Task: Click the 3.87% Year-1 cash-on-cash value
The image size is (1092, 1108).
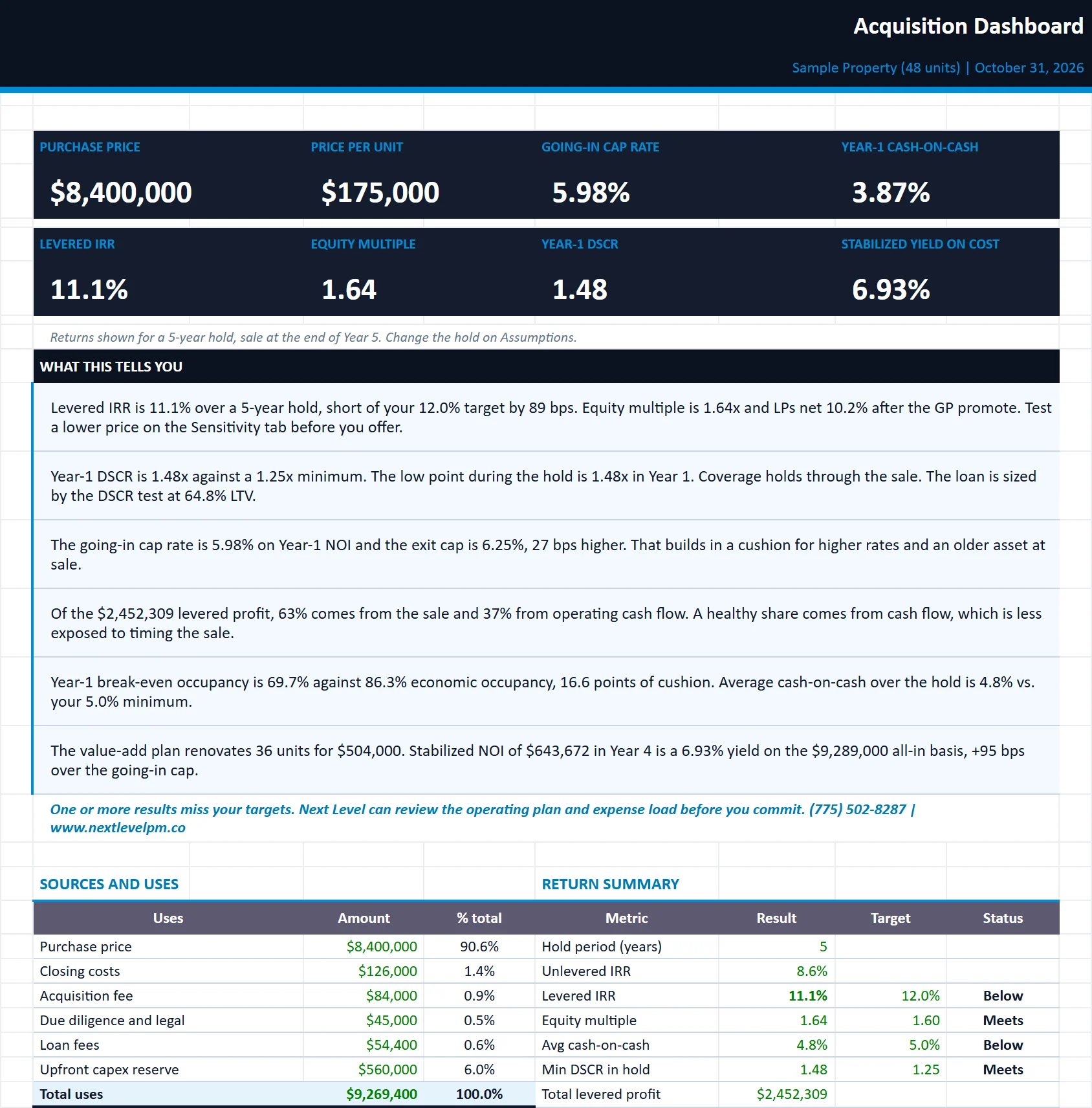Action: click(891, 192)
